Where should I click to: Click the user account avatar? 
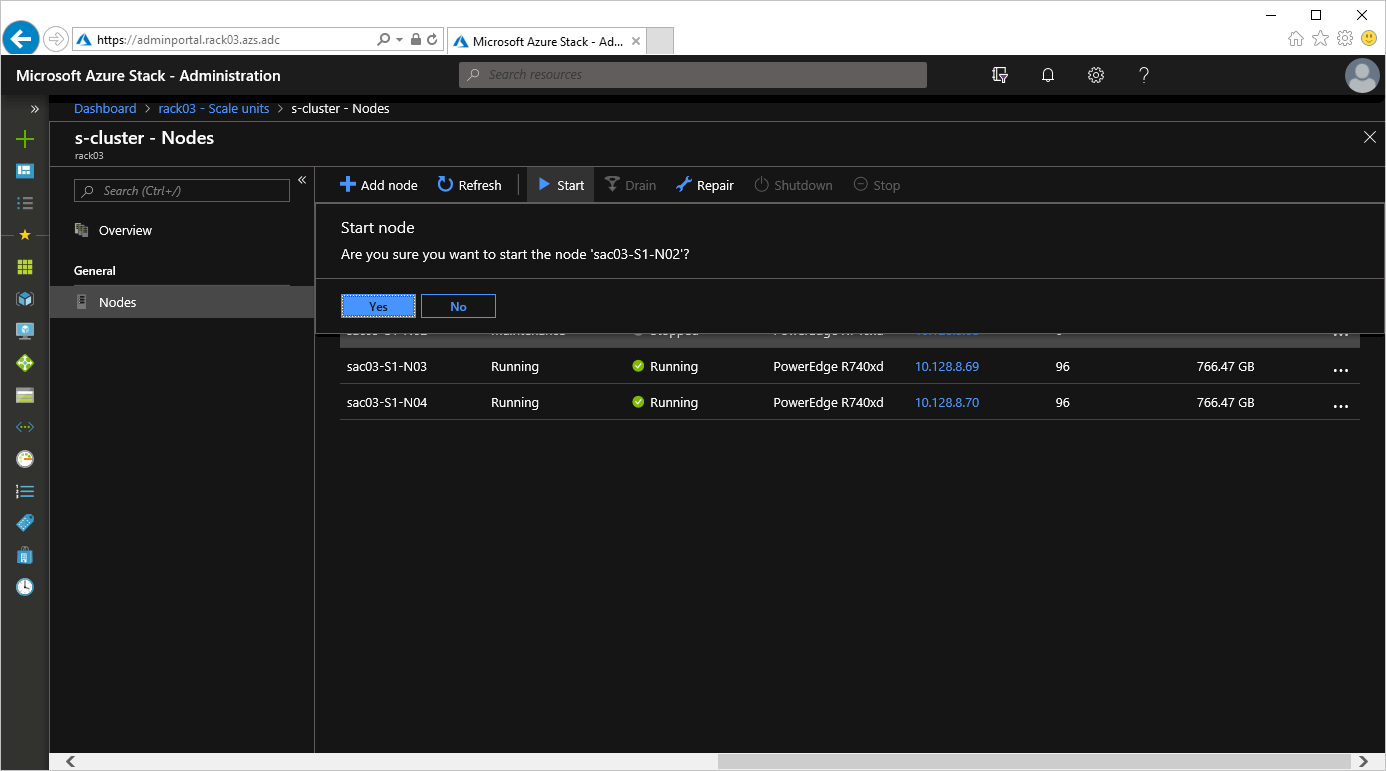[1362, 76]
